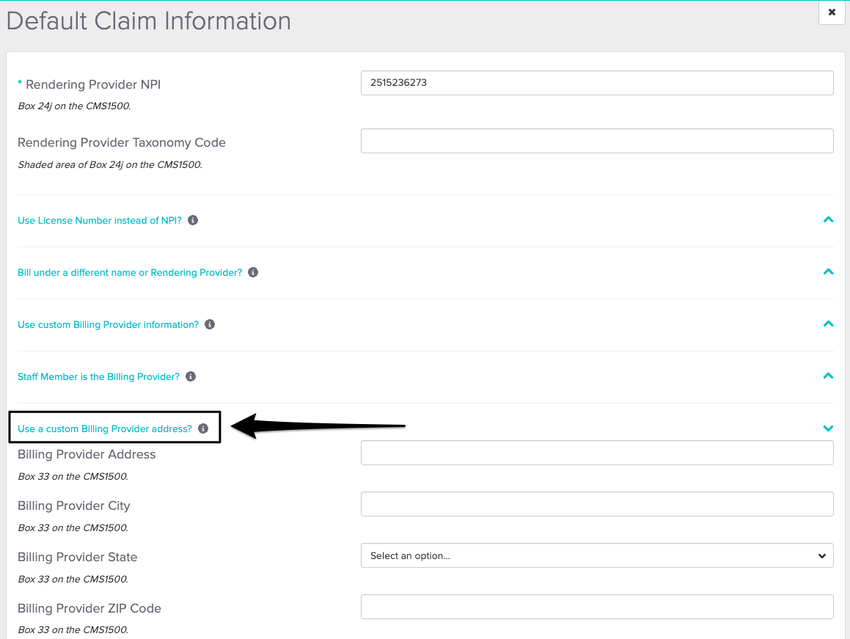Select the Billing Provider City input
The width and height of the screenshot is (850, 639).
click(x=596, y=504)
